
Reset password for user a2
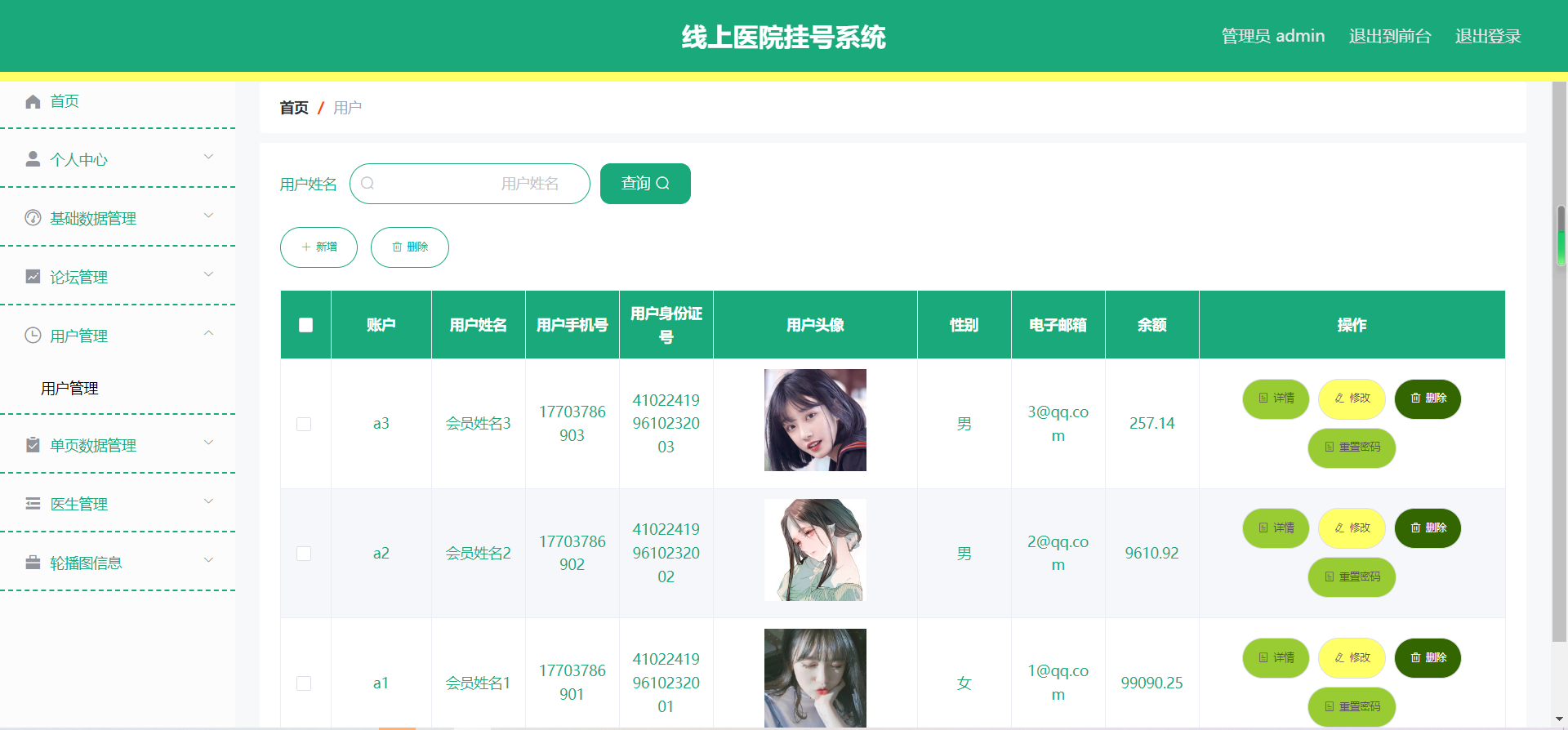point(1352,577)
